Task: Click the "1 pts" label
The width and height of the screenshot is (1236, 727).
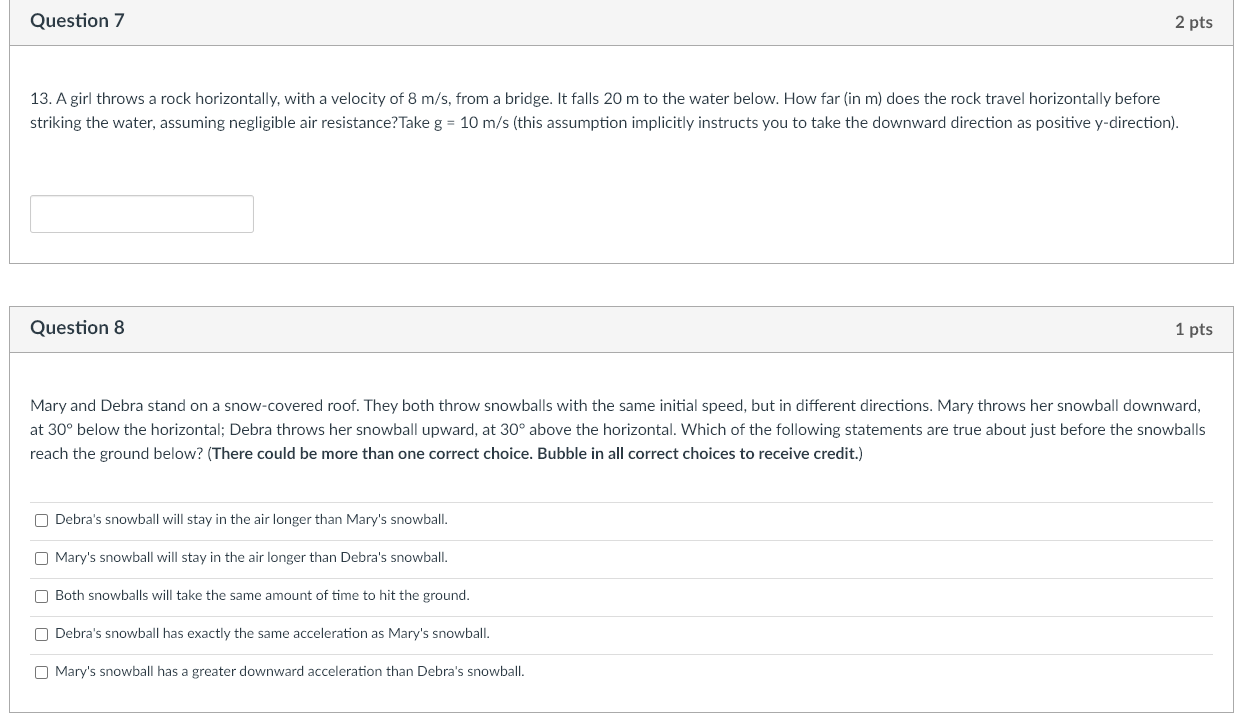Action: 1193,329
